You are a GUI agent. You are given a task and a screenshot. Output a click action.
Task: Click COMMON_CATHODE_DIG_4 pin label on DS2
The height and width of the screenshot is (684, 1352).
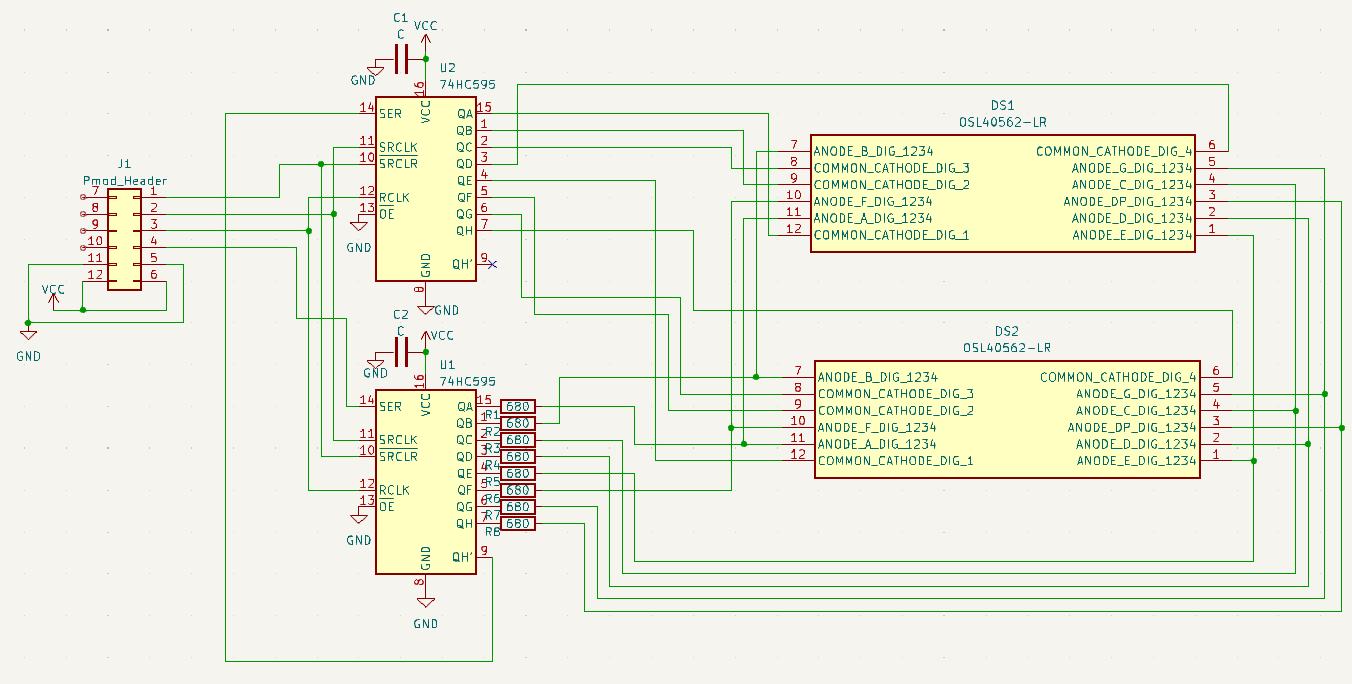pyautogui.click(x=1118, y=377)
